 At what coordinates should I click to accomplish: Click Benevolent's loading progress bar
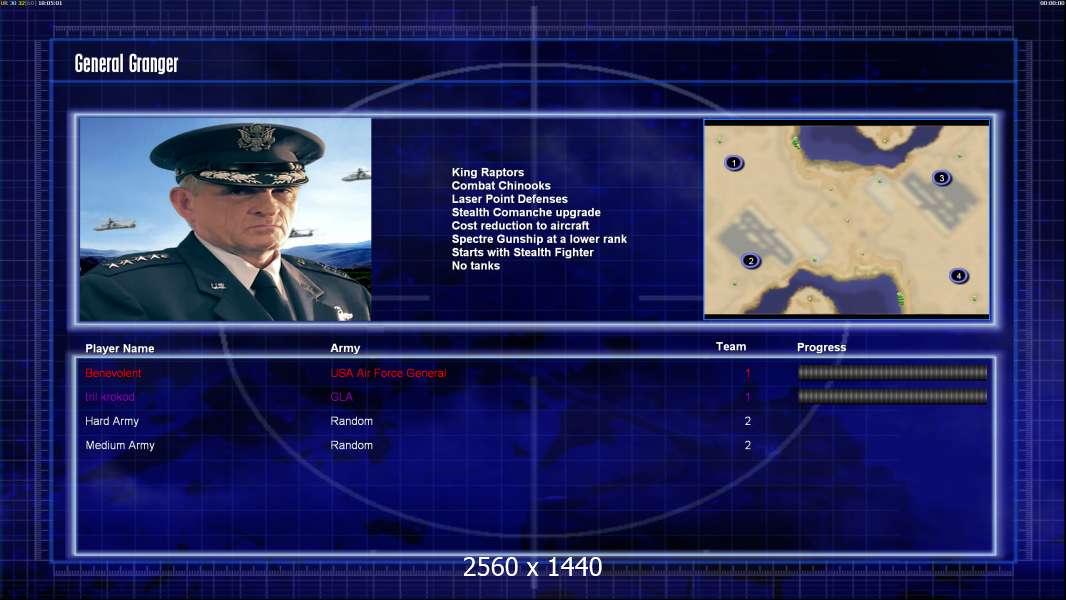coord(892,372)
